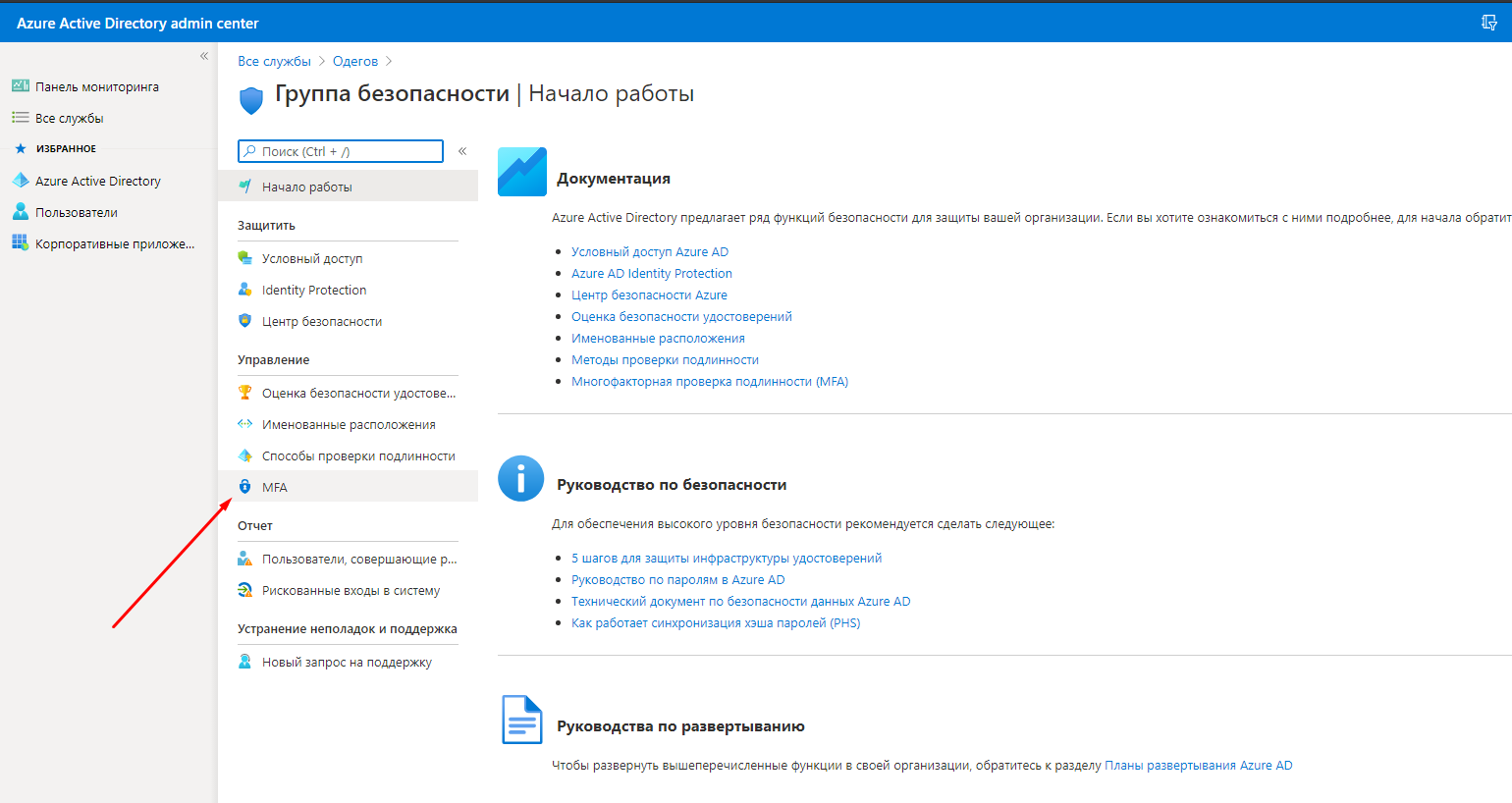Collapse the security menu double-chevron
1512x803 pixels.
pos(462,151)
